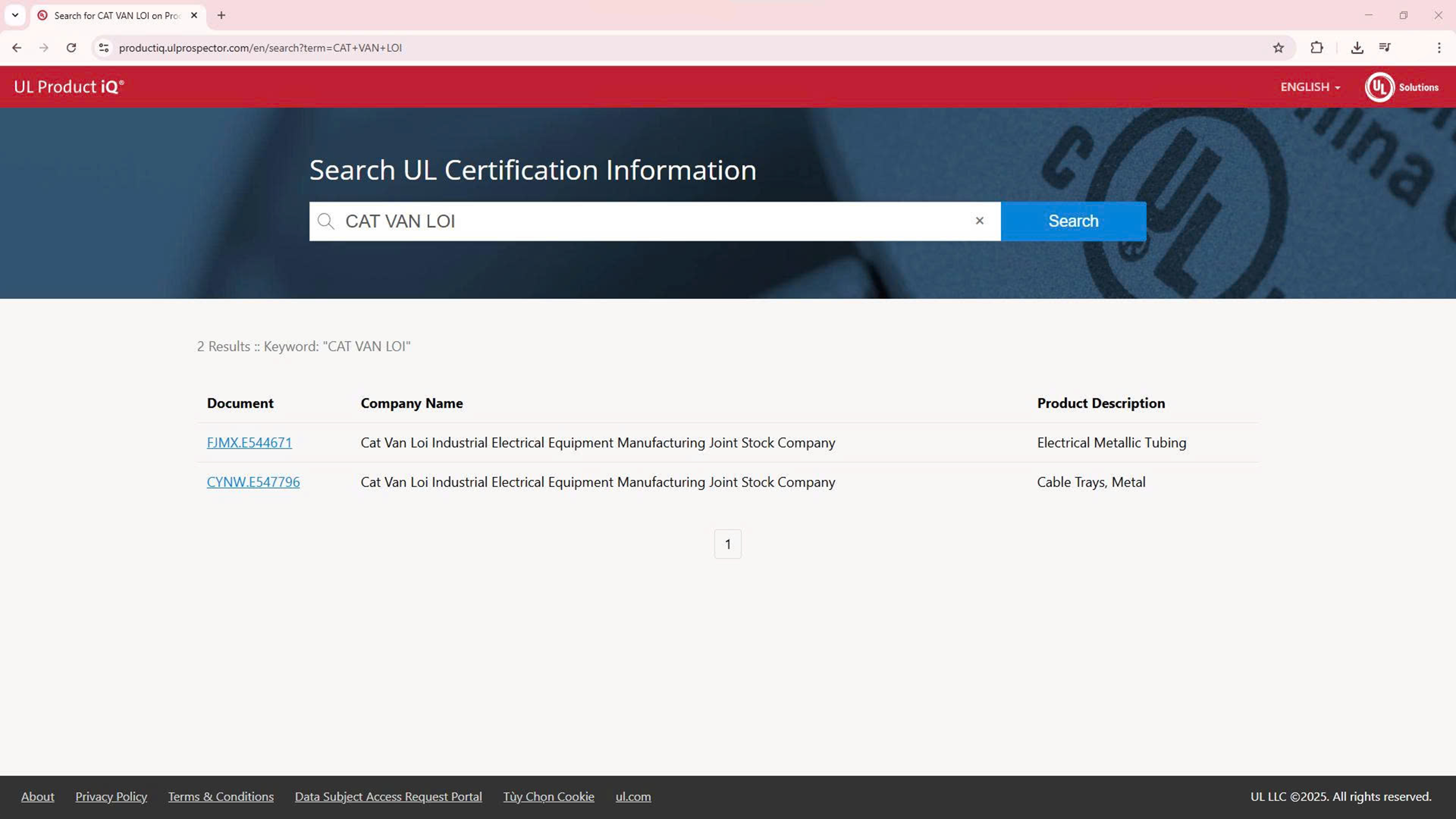Viewport: 1456px width, 819px height.
Task: Restore down the browser window
Action: coord(1403,15)
